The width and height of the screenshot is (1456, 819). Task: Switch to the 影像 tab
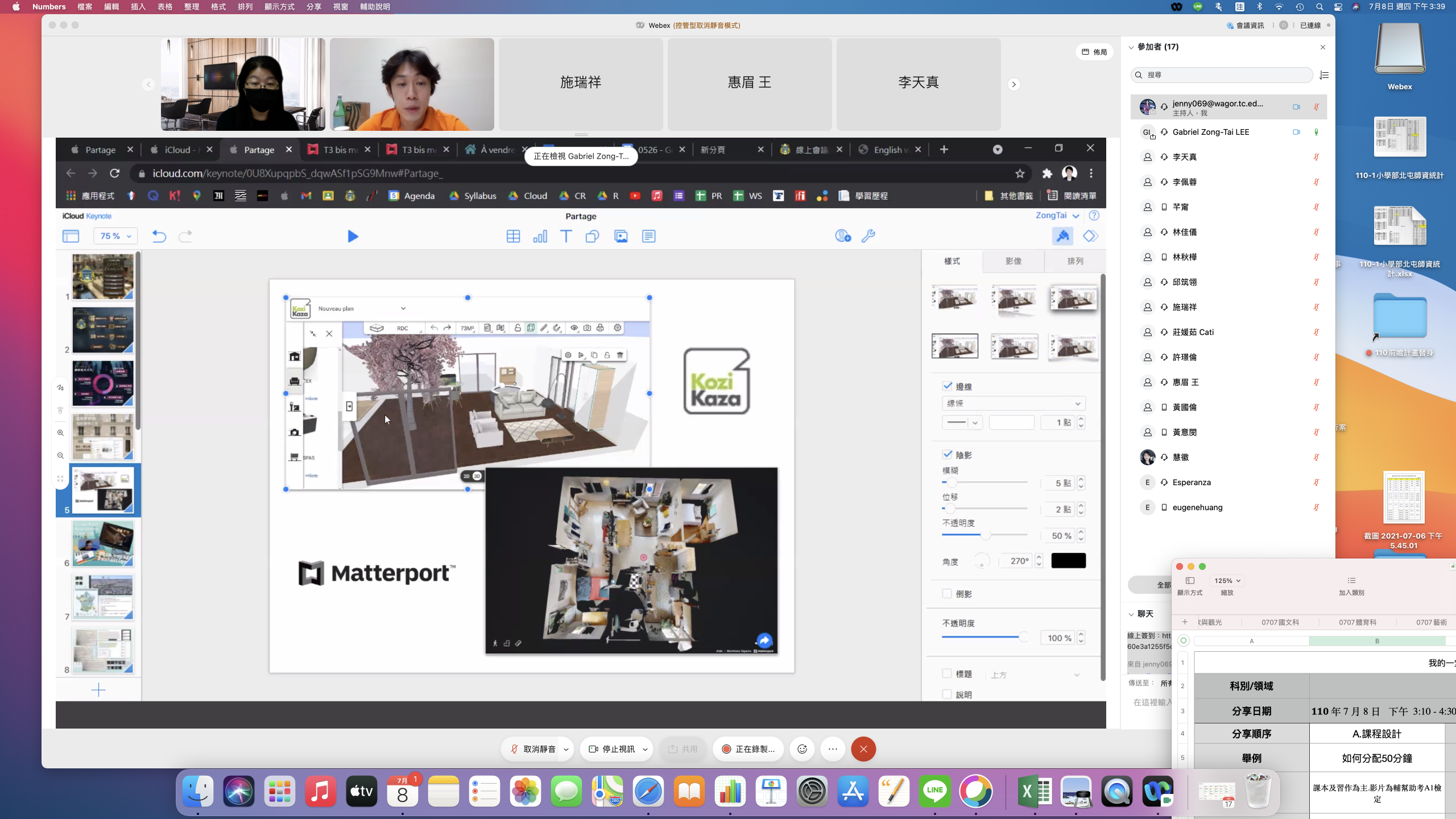[1014, 261]
